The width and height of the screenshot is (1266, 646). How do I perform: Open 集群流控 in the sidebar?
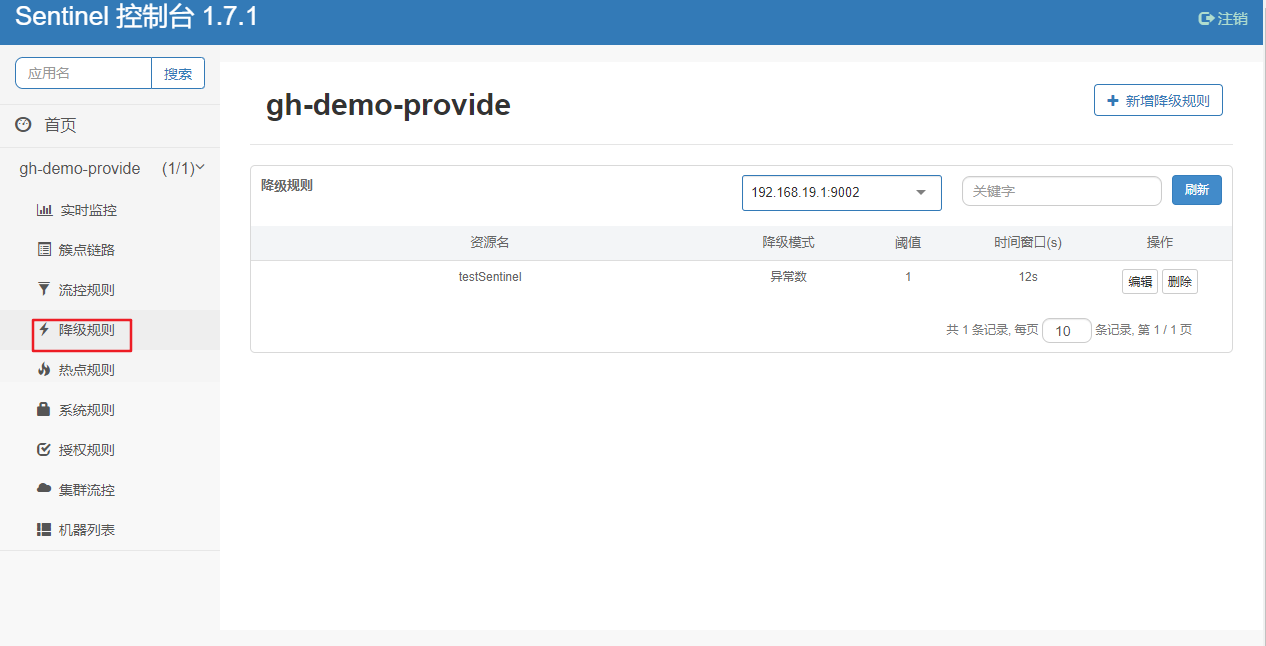click(x=87, y=489)
